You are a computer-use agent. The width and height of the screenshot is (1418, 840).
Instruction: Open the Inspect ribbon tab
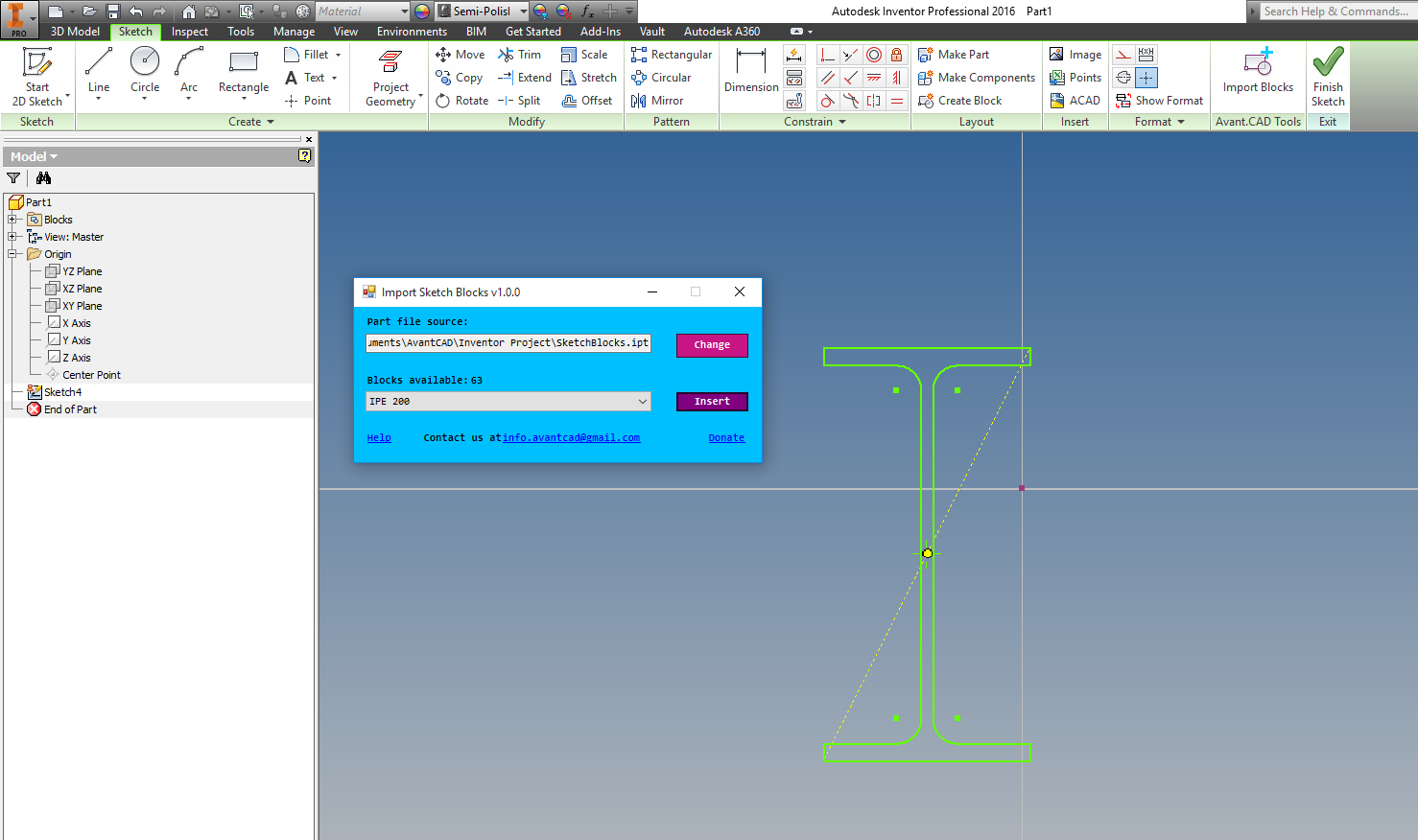pos(189,32)
